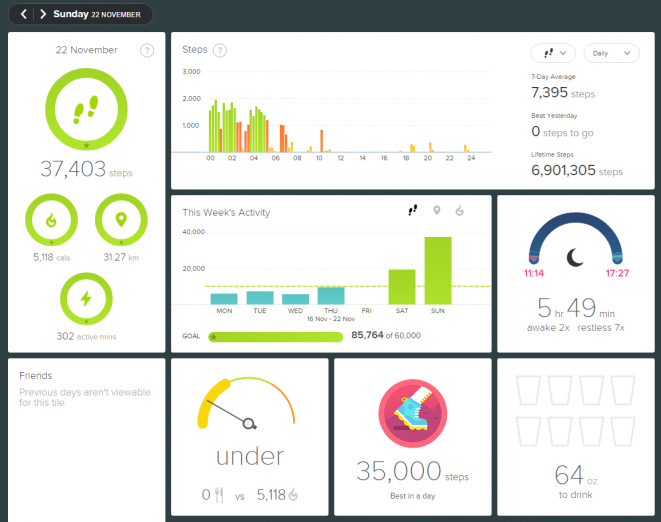Open the steps metric dropdown
The height and width of the screenshot is (522, 661).
[x=553, y=54]
